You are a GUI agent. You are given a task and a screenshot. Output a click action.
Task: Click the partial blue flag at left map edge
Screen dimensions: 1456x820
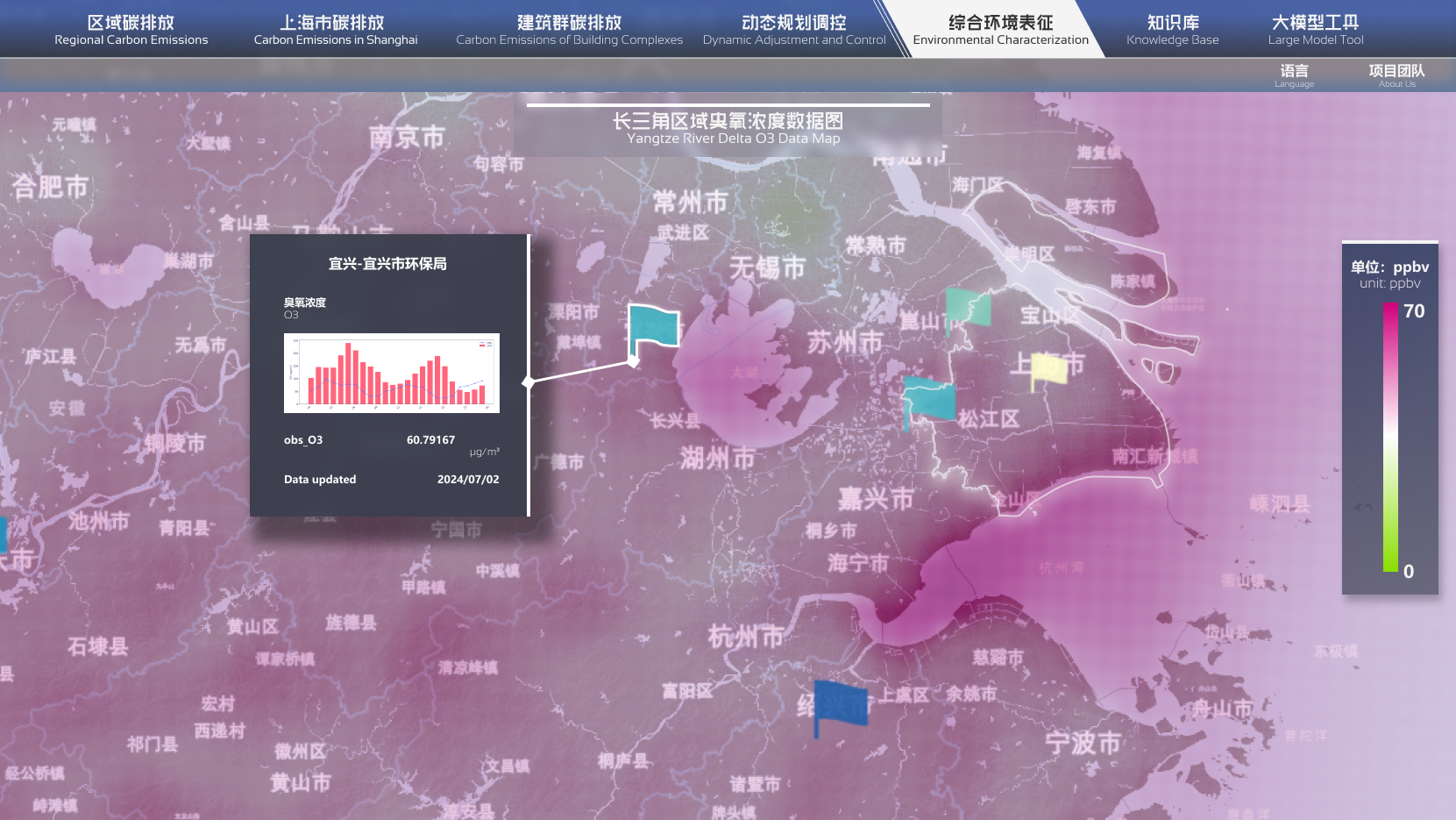(3, 532)
